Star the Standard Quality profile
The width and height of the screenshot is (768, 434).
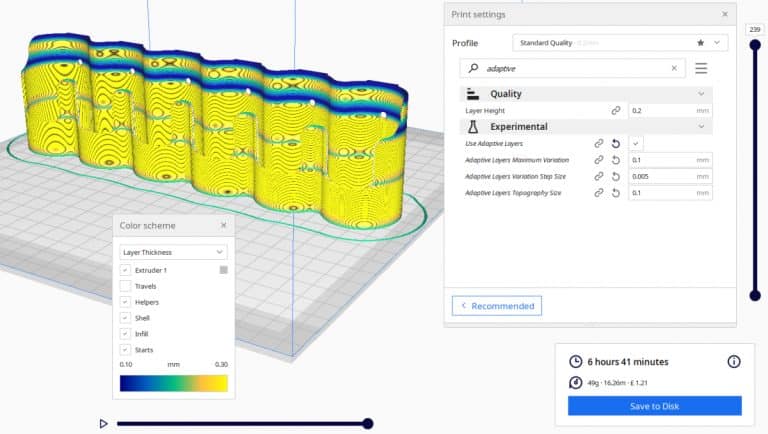(x=700, y=43)
